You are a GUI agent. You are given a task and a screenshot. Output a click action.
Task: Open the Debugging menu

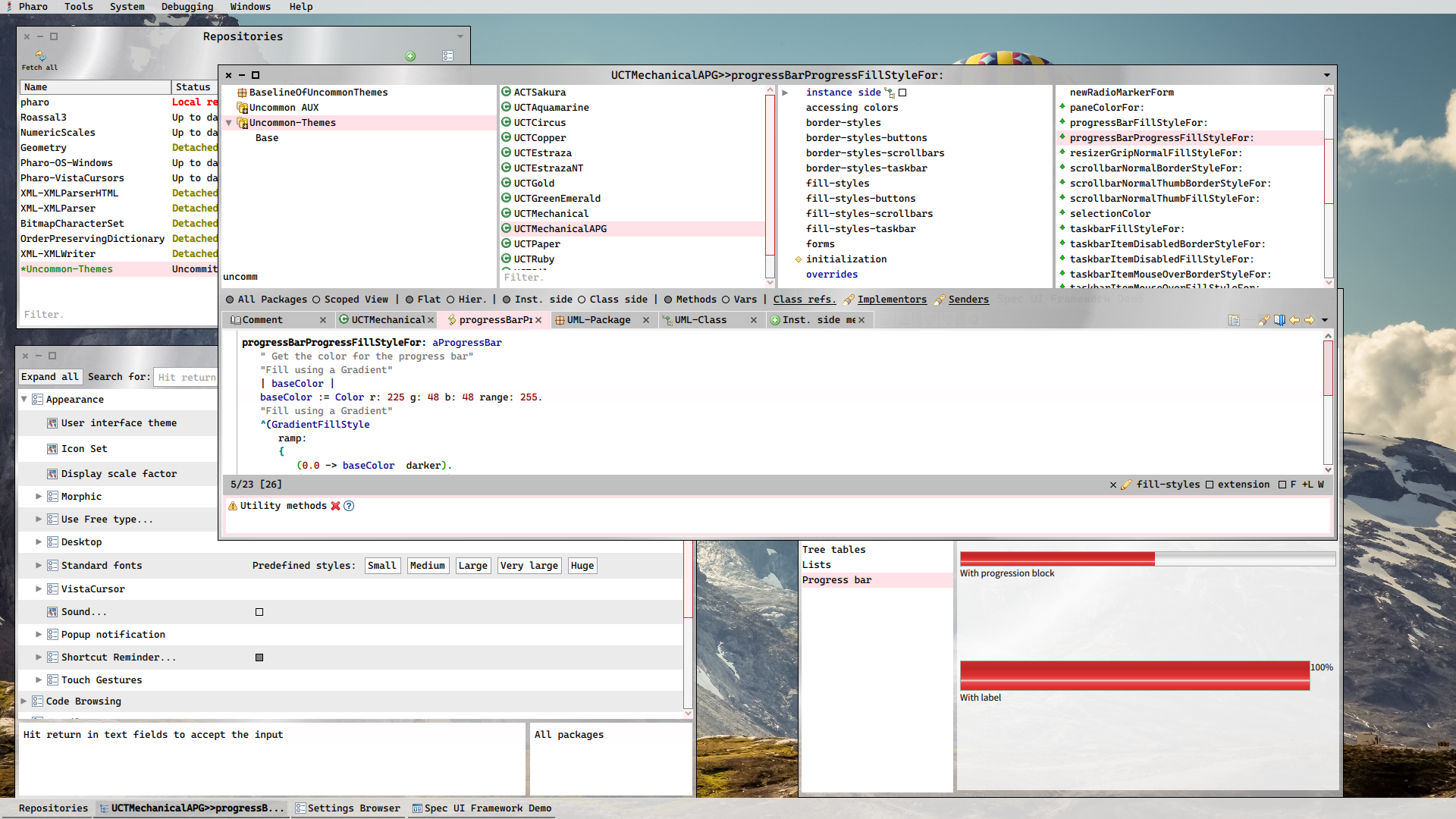point(187,7)
